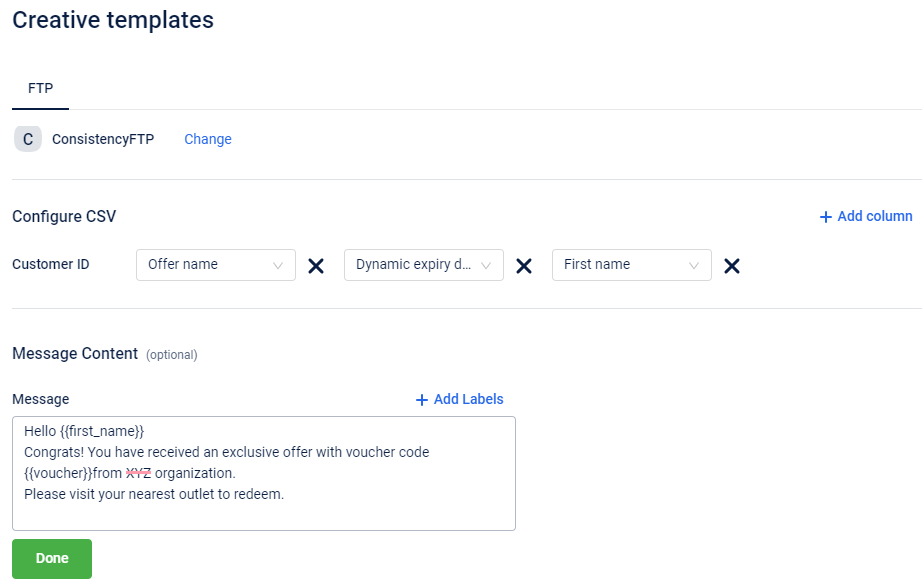Open the Offer name dropdown

pos(216,265)
